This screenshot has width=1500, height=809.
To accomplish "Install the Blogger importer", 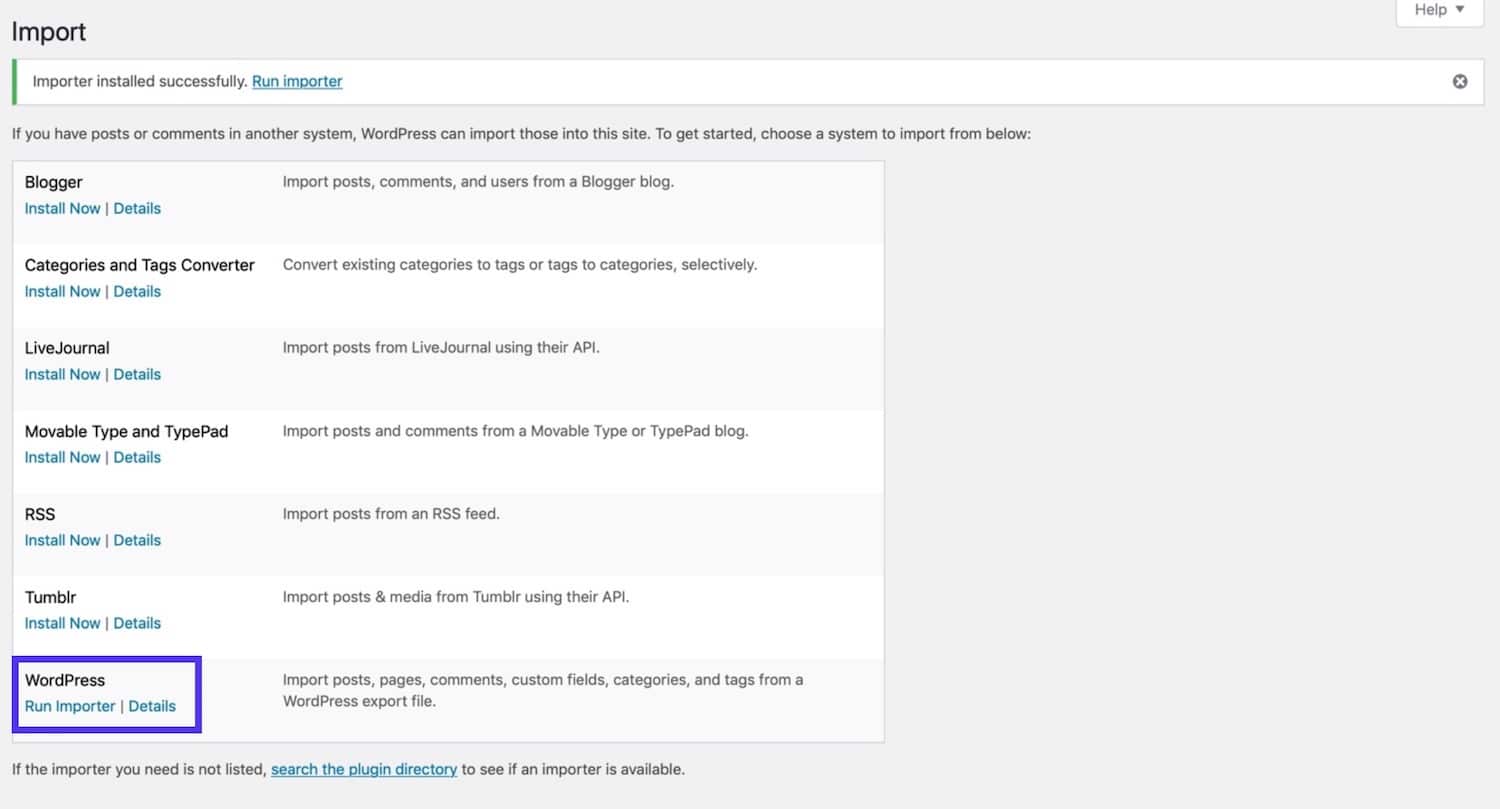I will click(62, 209).
